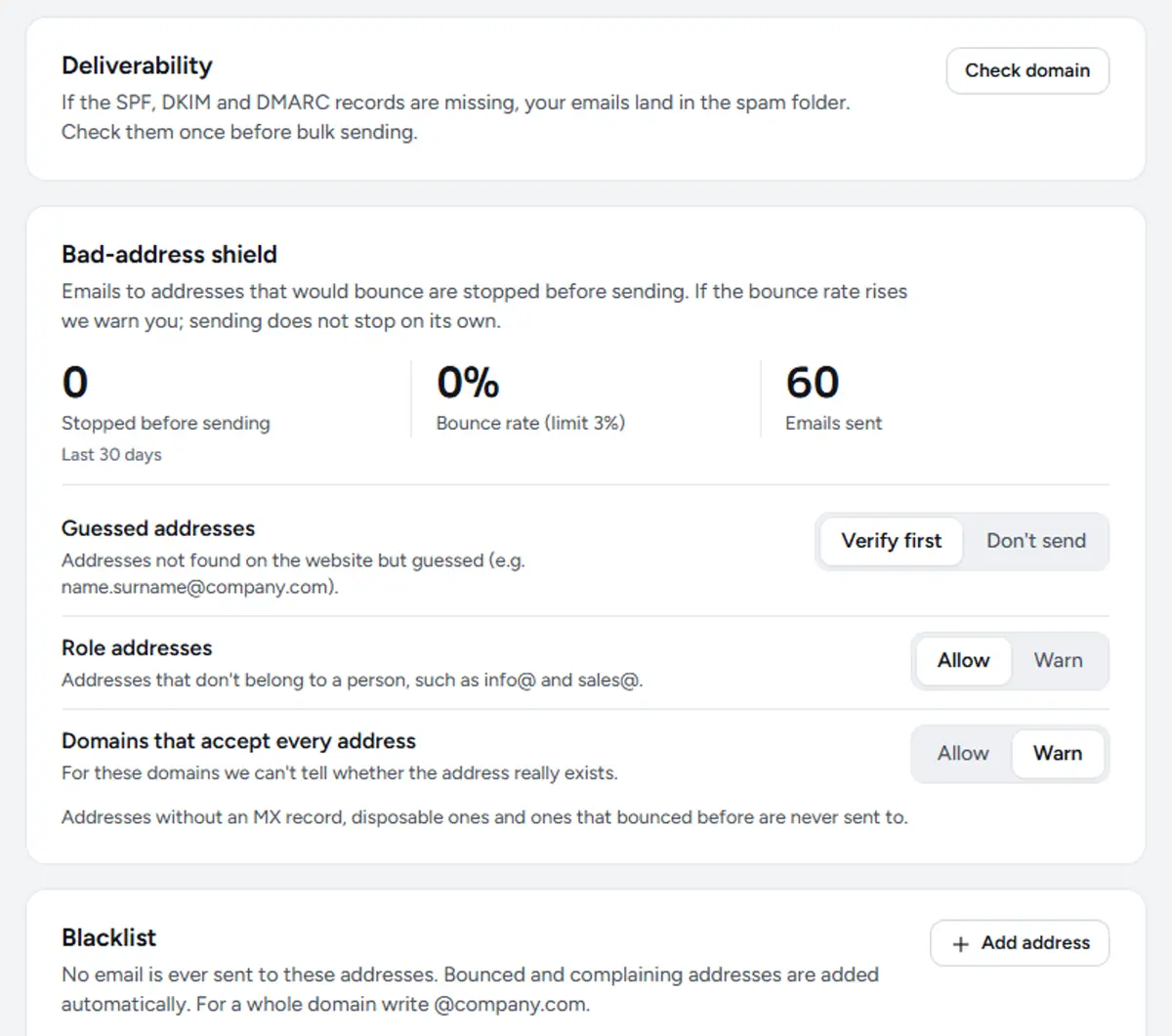The height and width of the screenshot is (1036, 1172).
Task: Click the Emails sent label
Action: click(833, 423)
